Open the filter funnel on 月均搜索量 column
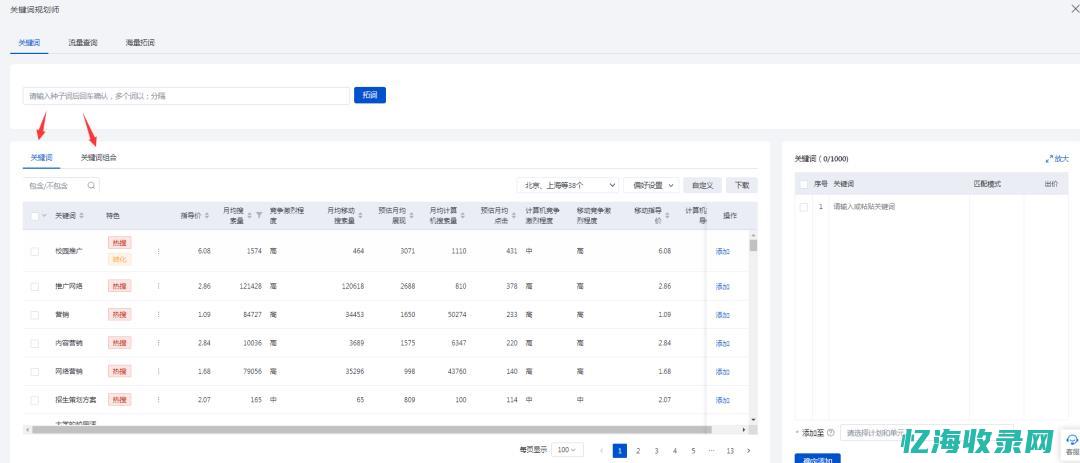Screen dimensions: 1080x463 pos(259,216)
